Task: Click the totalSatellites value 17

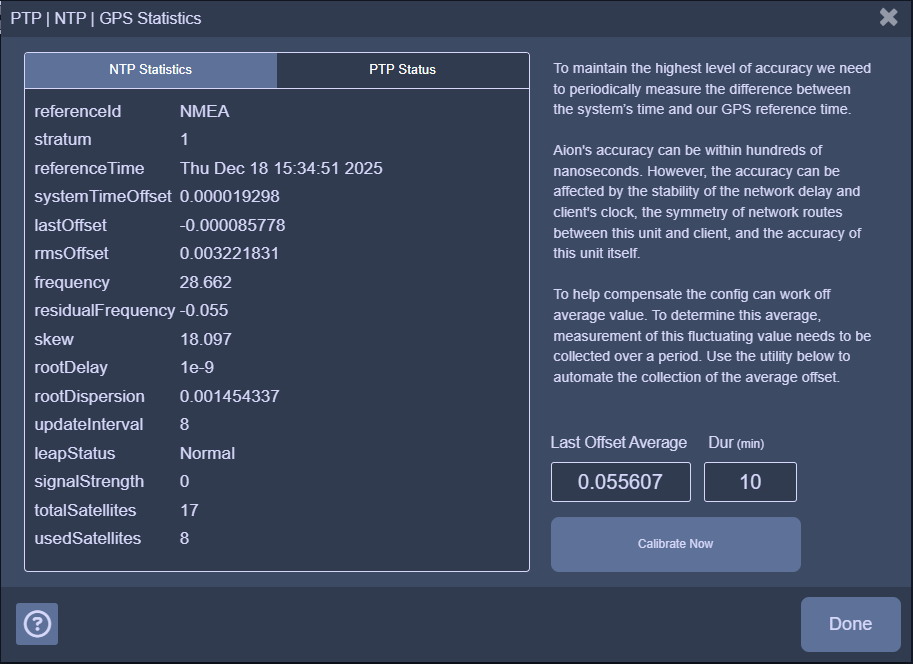Action: (x=189, y=510)
